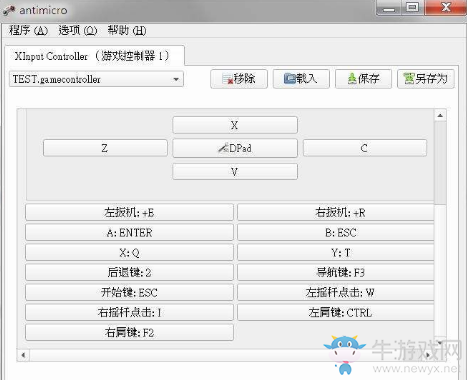Click the horizontal scrollbar left arrow
Image resolution: width=467 pixels, height=380 pixels.
pyautogui.click(x=23, y=355)
